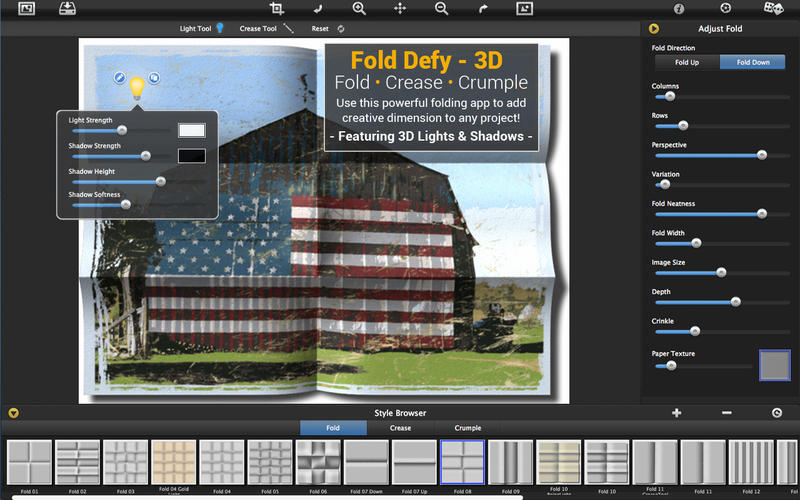
Task: Click the circular reset icon in Style Browser
Action: [x=777, y=413]
